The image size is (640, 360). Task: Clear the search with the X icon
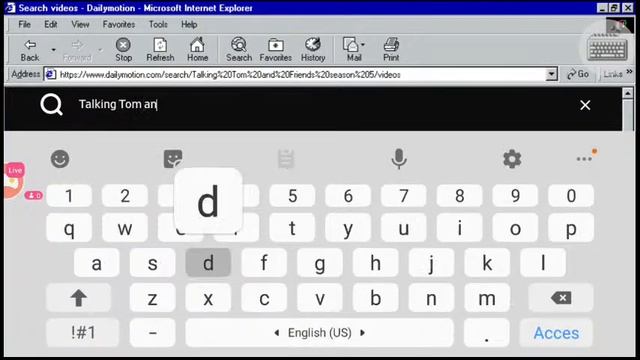click(585, 105)
